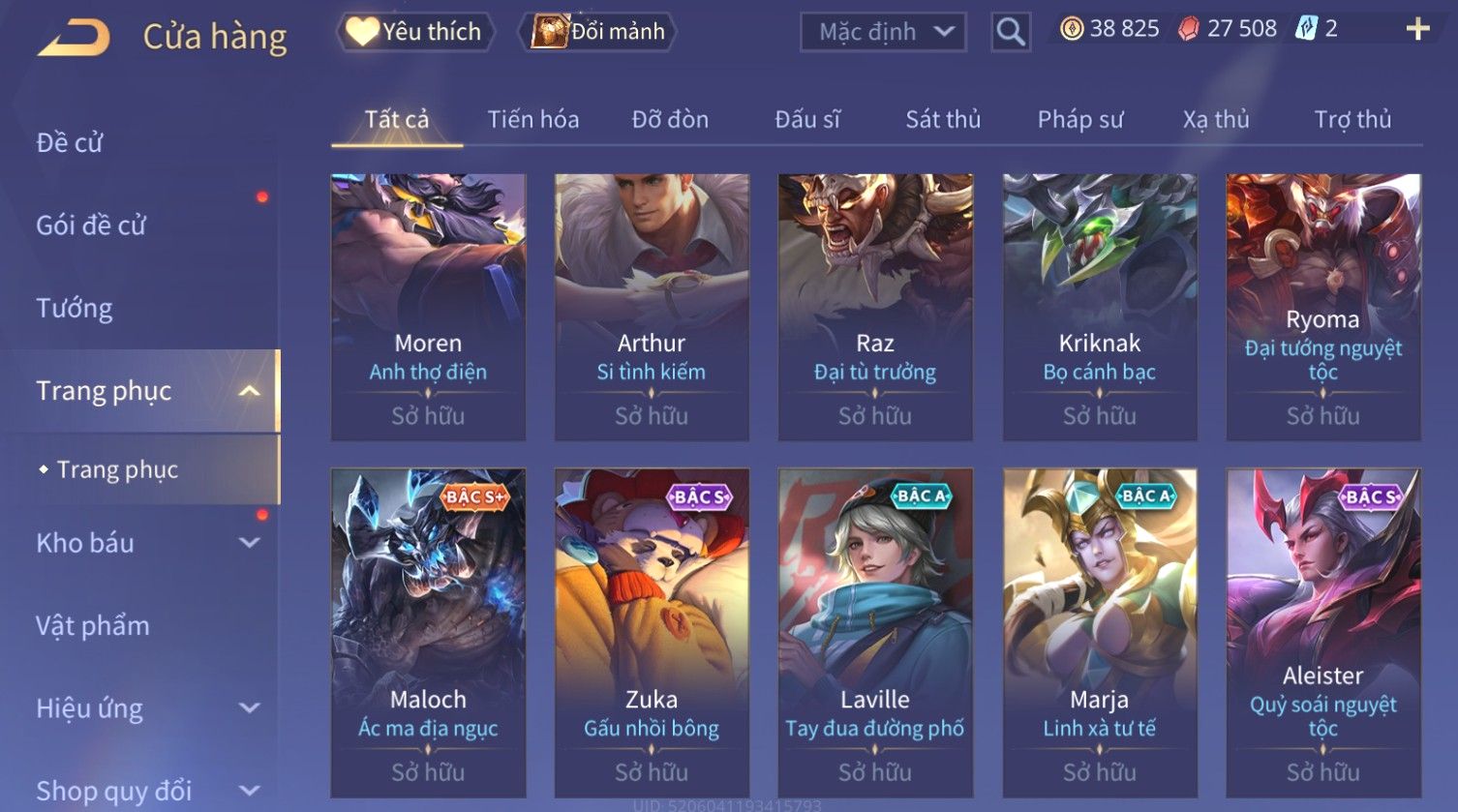Viewport: 1458px width, 812px height.
Task: Tap the plus icon to add currency
Action: [x=1417, y=29]
